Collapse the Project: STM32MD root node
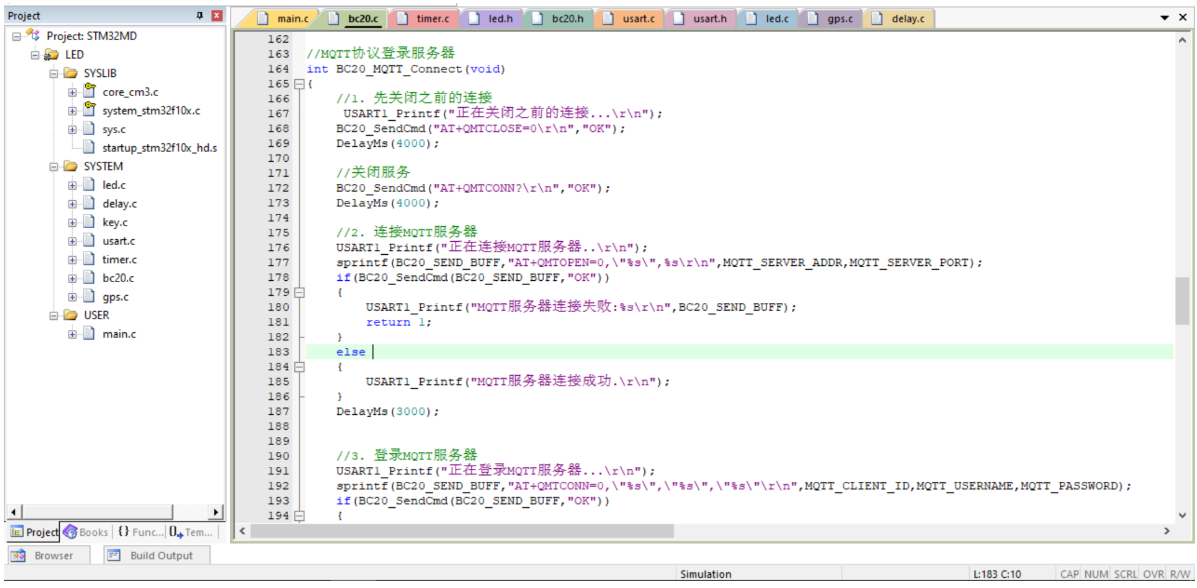Image resolution: width=1197 pixels, height=588 pixels. 17,36
